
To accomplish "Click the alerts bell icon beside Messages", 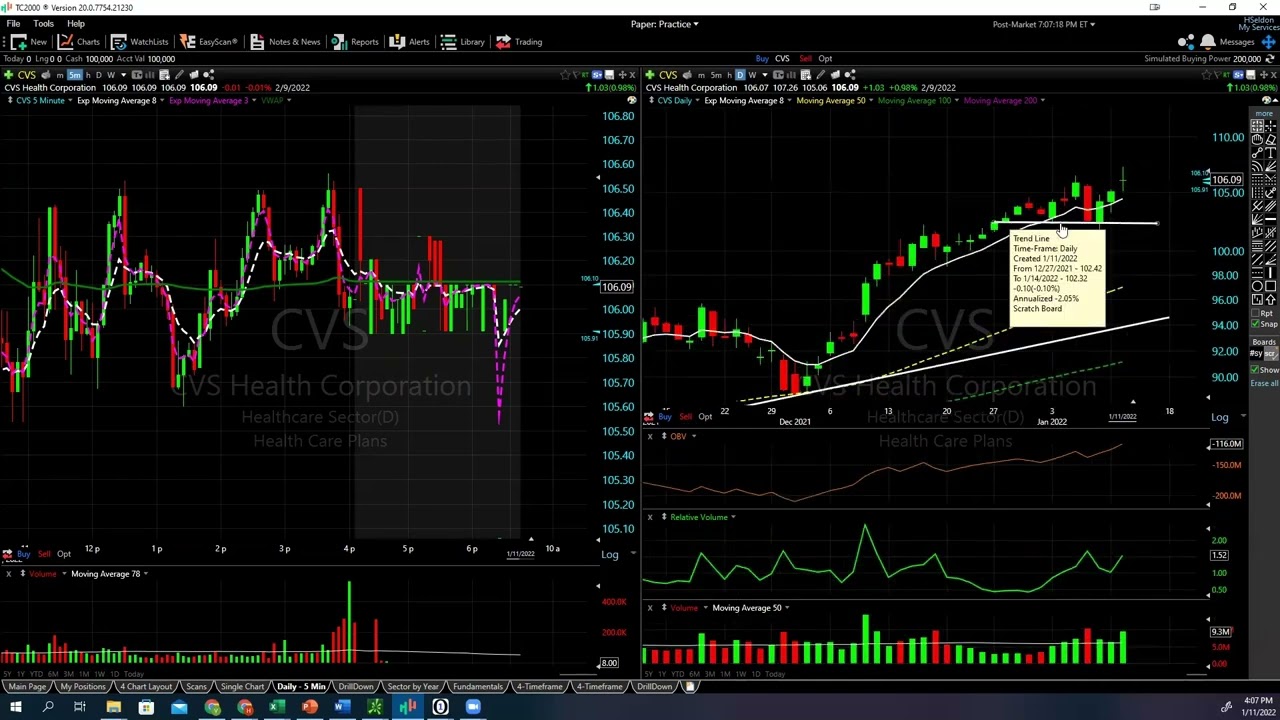I will click(1208, 41).
